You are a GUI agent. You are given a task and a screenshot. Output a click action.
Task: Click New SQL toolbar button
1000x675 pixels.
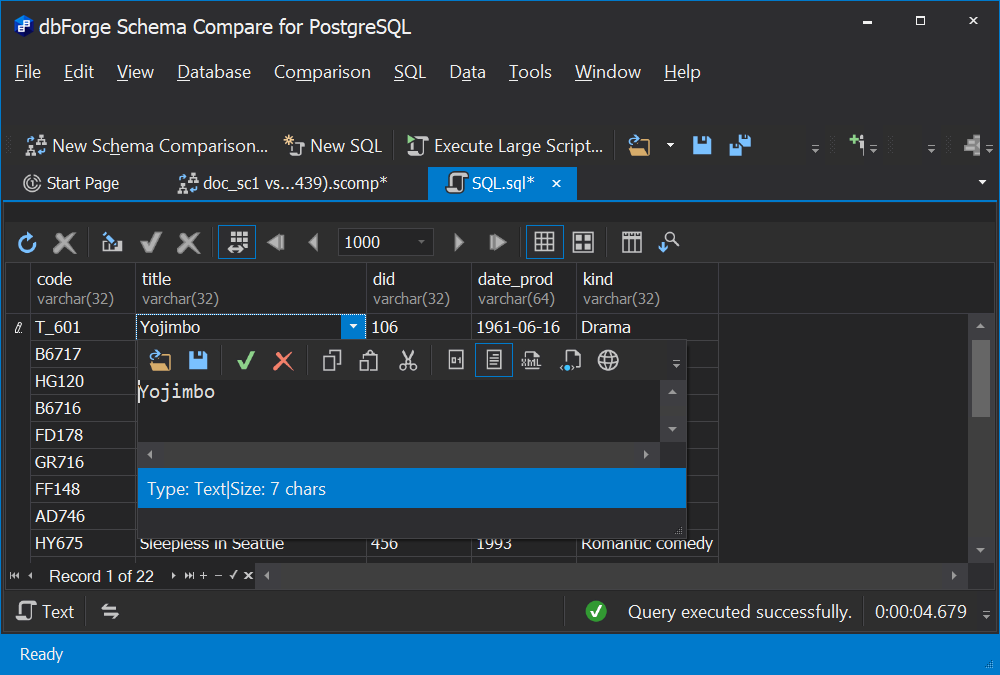(x=334, y=145)
